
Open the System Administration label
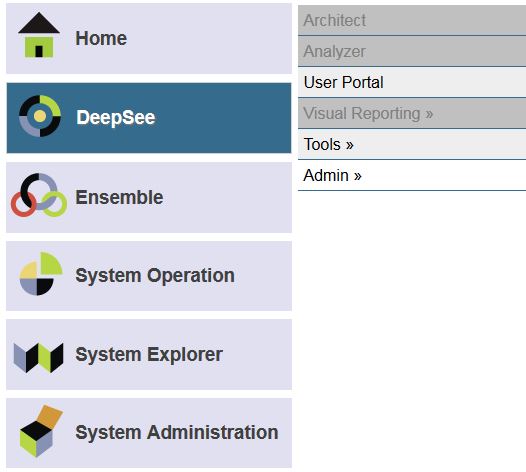tap(177, 432)
